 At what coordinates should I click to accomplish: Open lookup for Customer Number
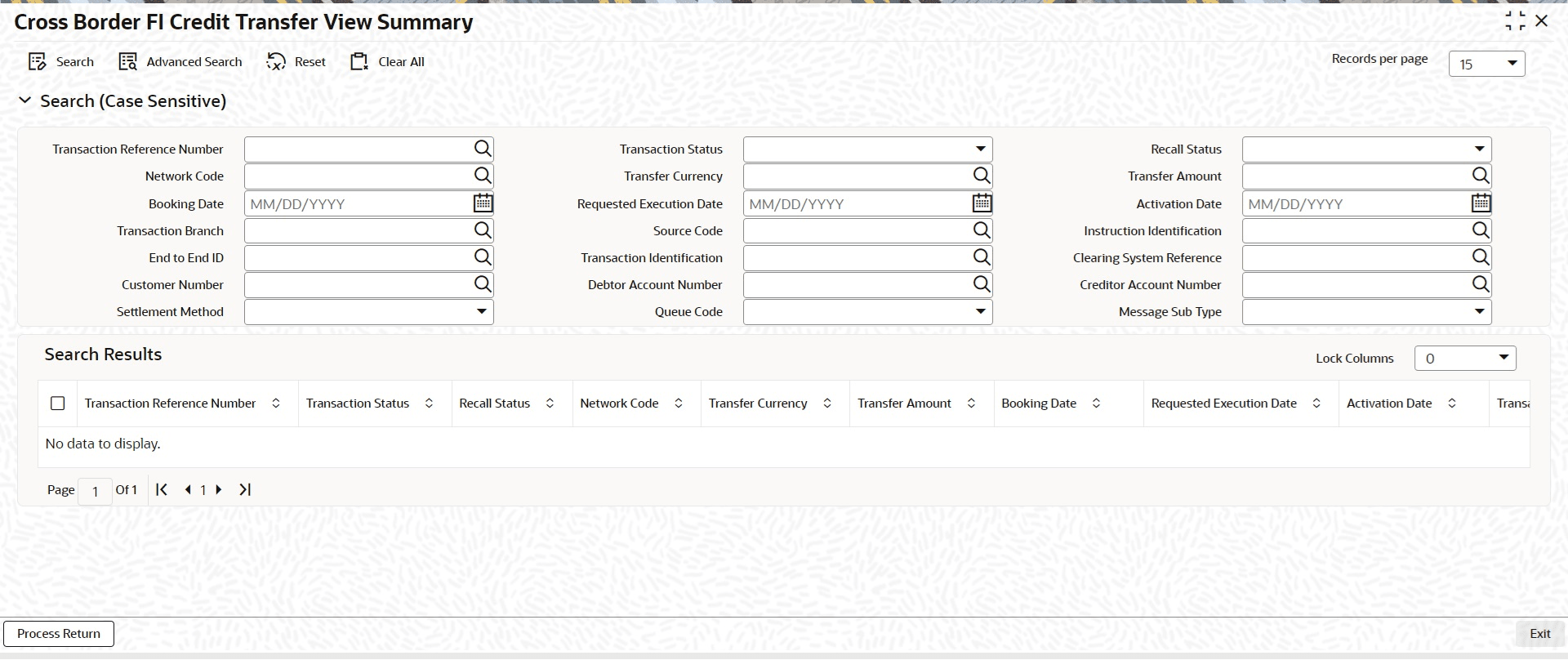[x=483, y=284]
